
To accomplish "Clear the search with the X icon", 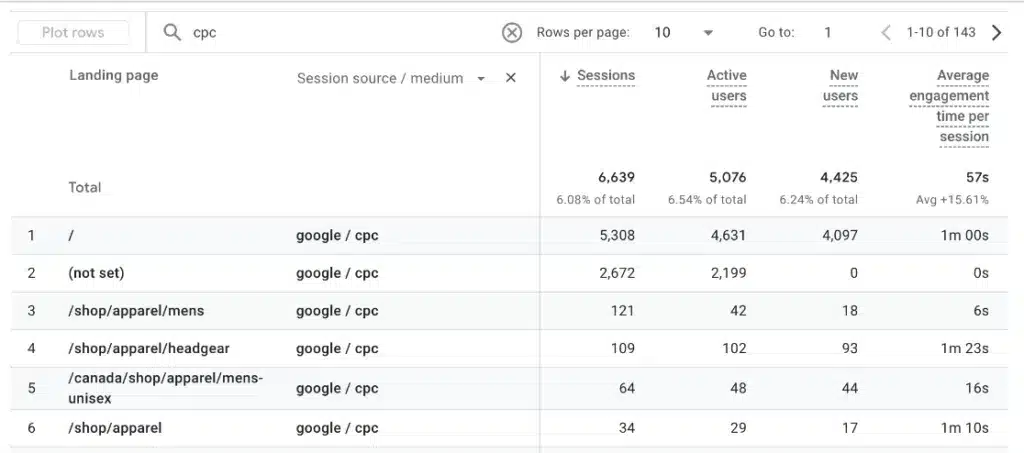I will (x=512, y=33).
